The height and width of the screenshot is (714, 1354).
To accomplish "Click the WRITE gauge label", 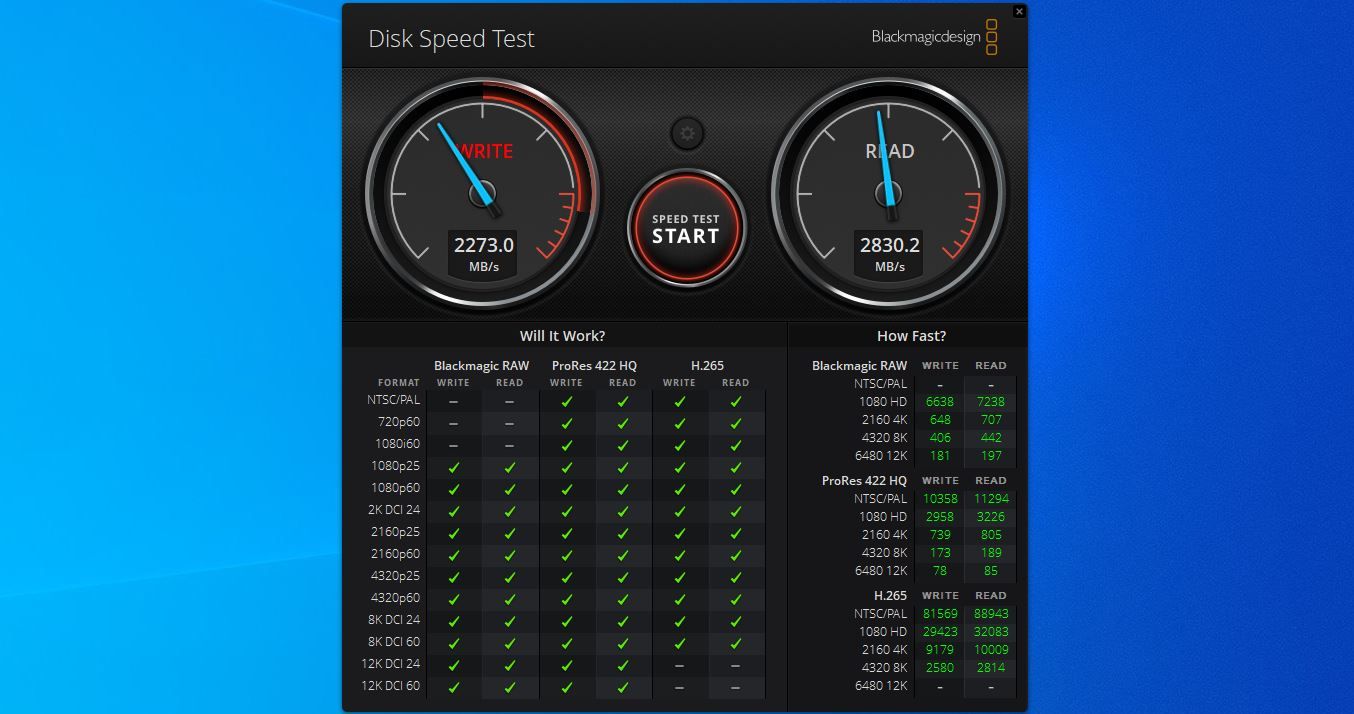I will (486, 151).
